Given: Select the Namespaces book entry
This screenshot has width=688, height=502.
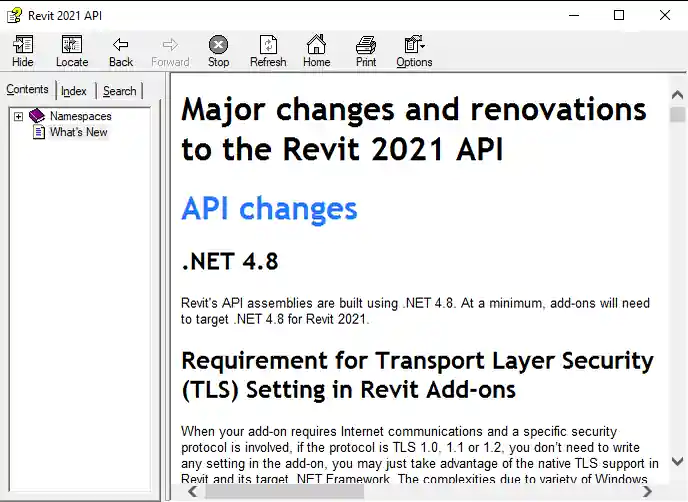Looking at the screenshot, I should (80, 116).
